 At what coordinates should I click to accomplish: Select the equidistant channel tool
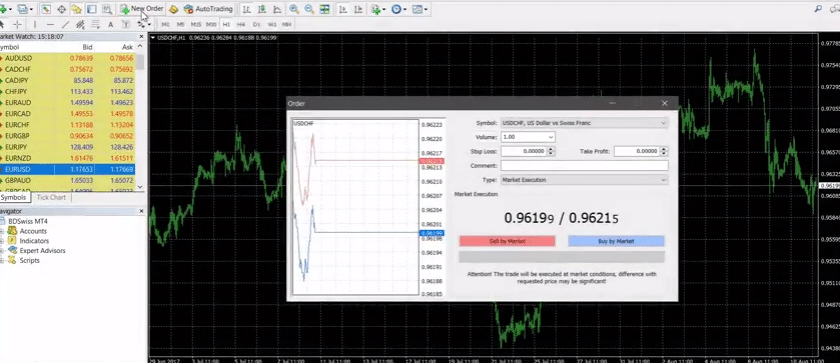pos(80,24)
